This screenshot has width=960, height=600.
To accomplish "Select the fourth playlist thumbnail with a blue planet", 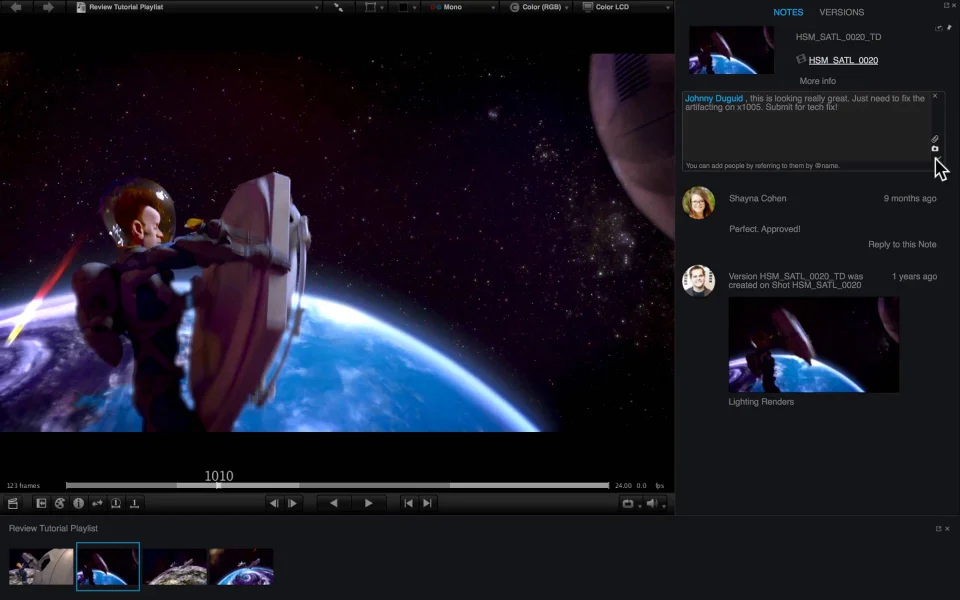I will [241, 566].
